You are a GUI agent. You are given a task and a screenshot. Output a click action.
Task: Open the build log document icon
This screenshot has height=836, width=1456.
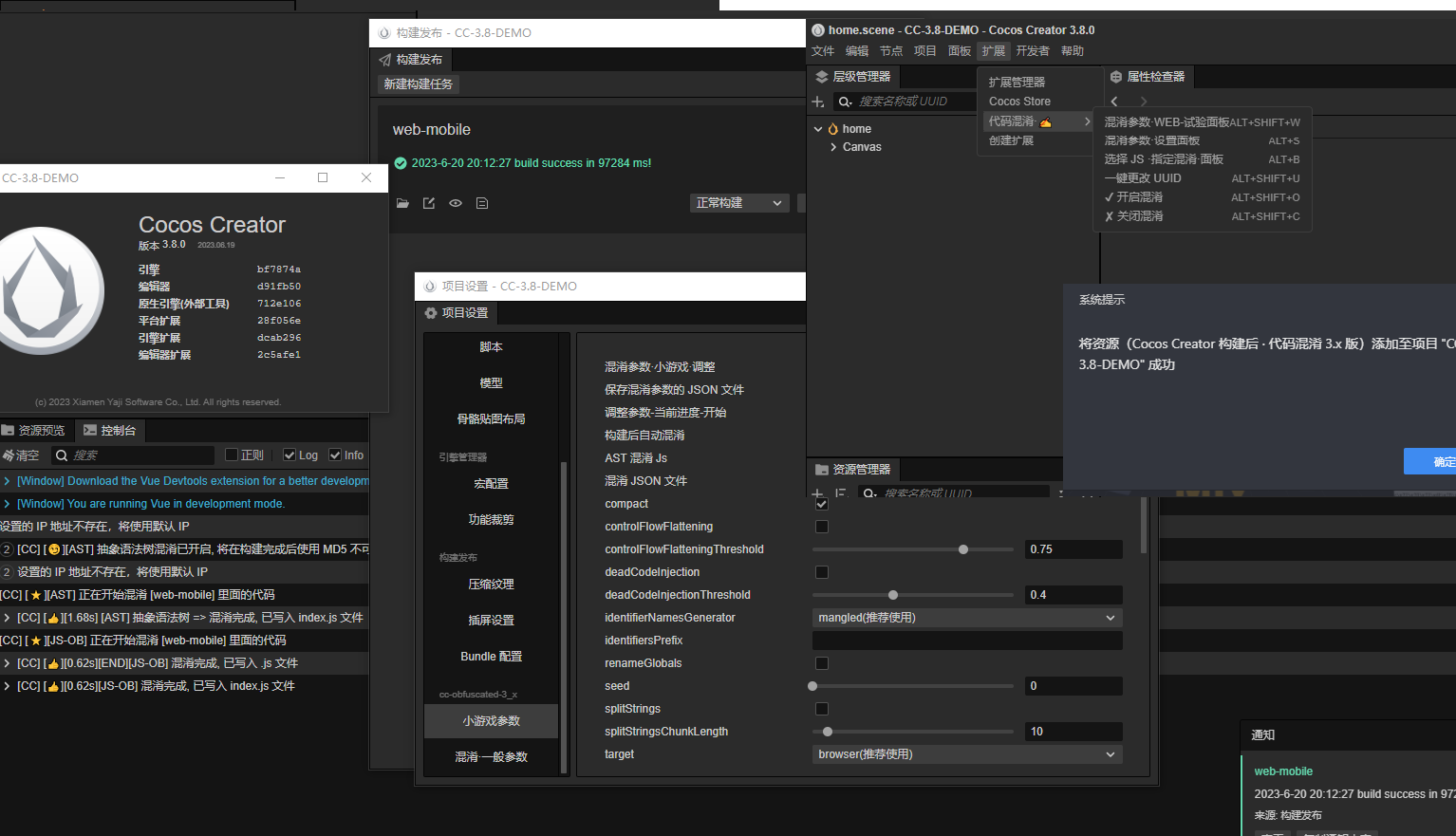pos(482,203)
